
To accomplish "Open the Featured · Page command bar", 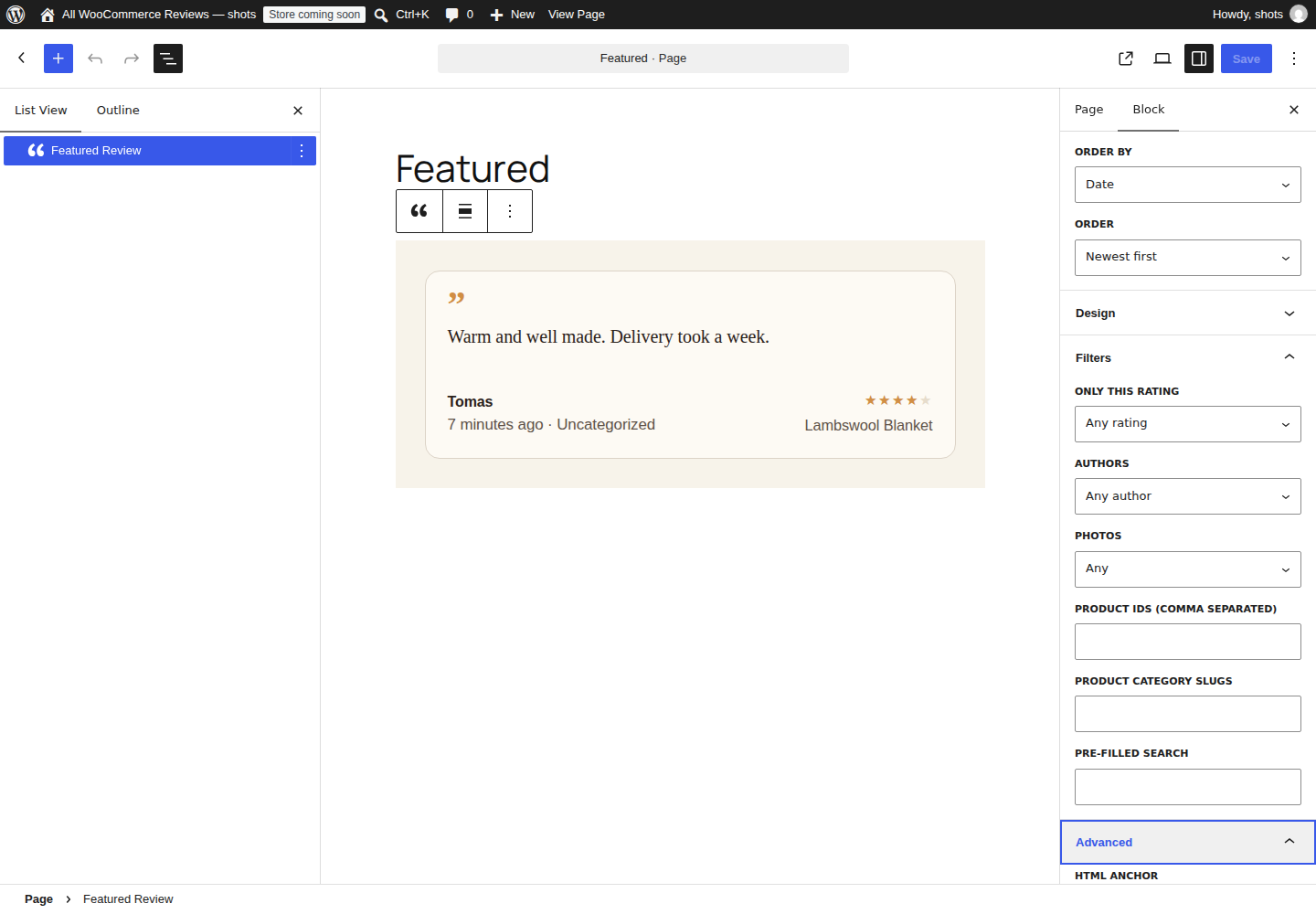I will 643,58.
